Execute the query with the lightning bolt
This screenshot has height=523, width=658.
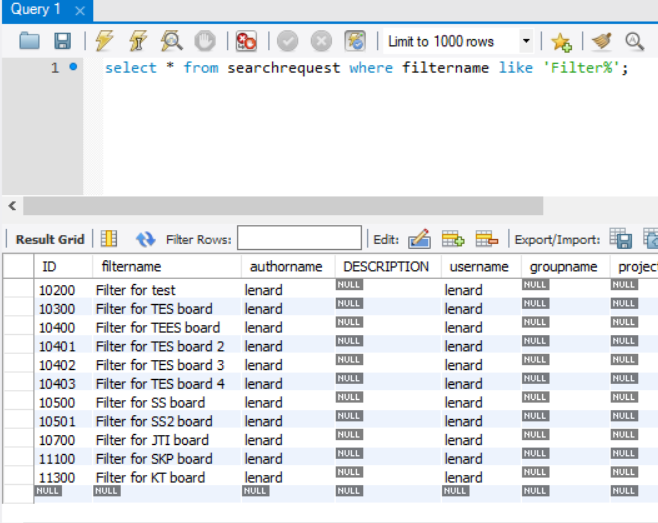coord(104,41)
